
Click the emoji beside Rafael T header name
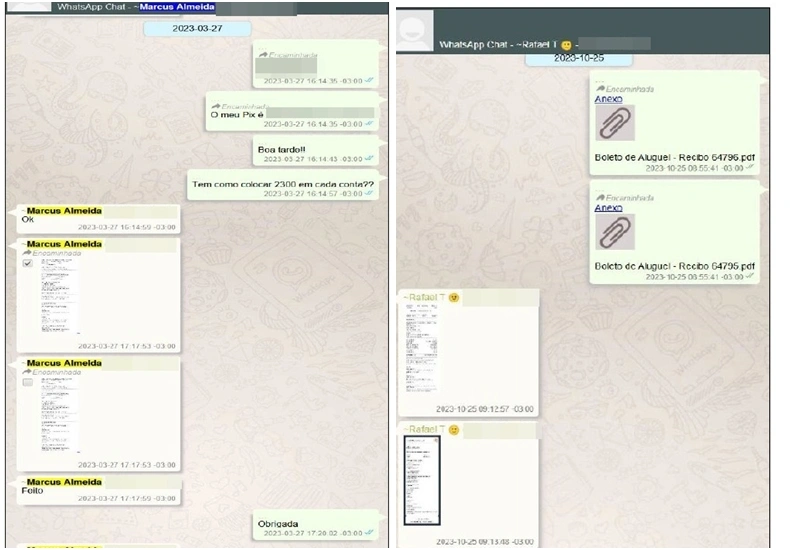coord(566,45)
